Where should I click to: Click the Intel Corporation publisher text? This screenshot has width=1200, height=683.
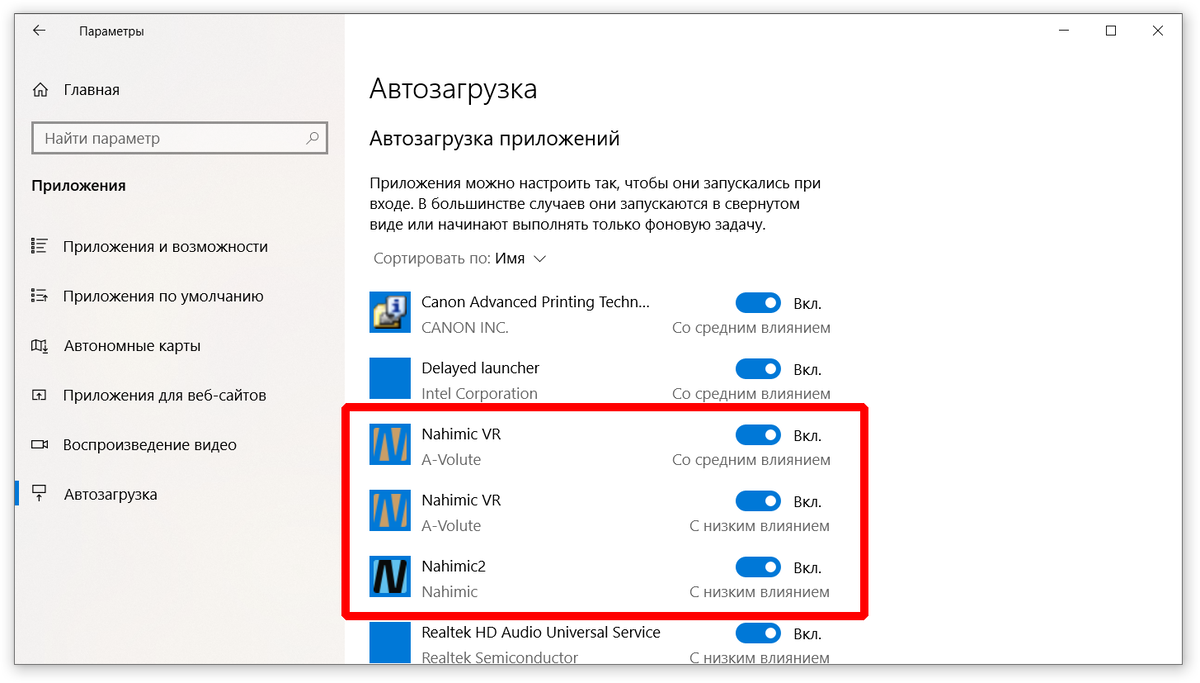pyautogui.click(x=480, y=394)
